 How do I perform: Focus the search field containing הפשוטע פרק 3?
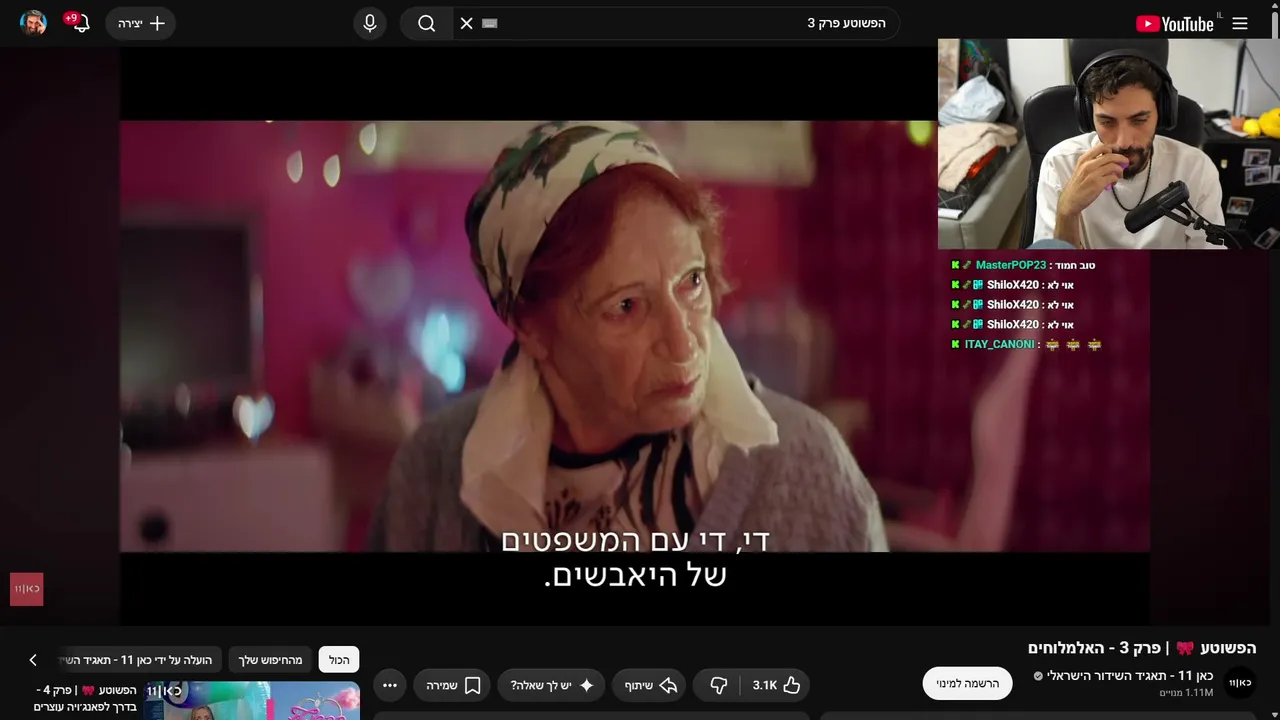pos(690,23)
